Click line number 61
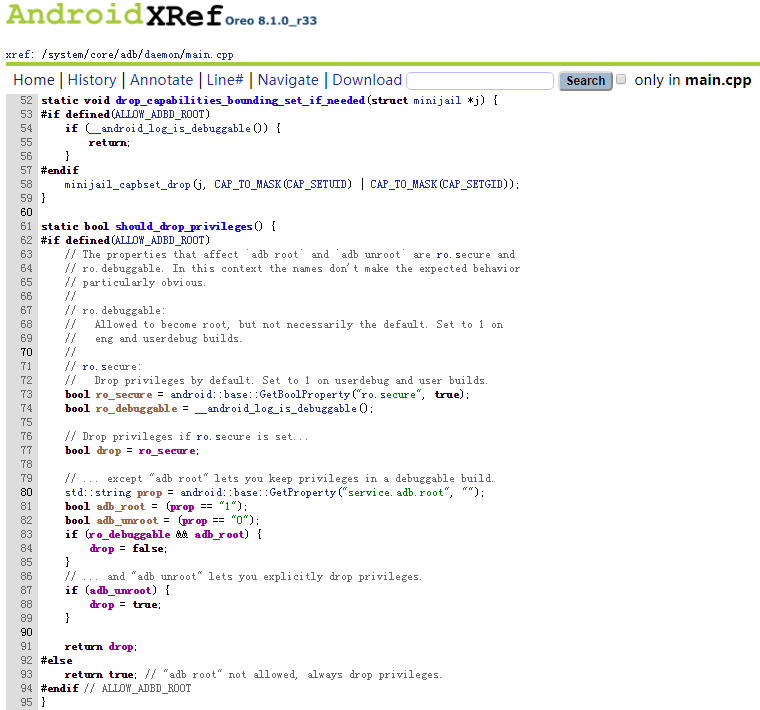The width and height of the screenshot is (760, 710). coord(26,226)
